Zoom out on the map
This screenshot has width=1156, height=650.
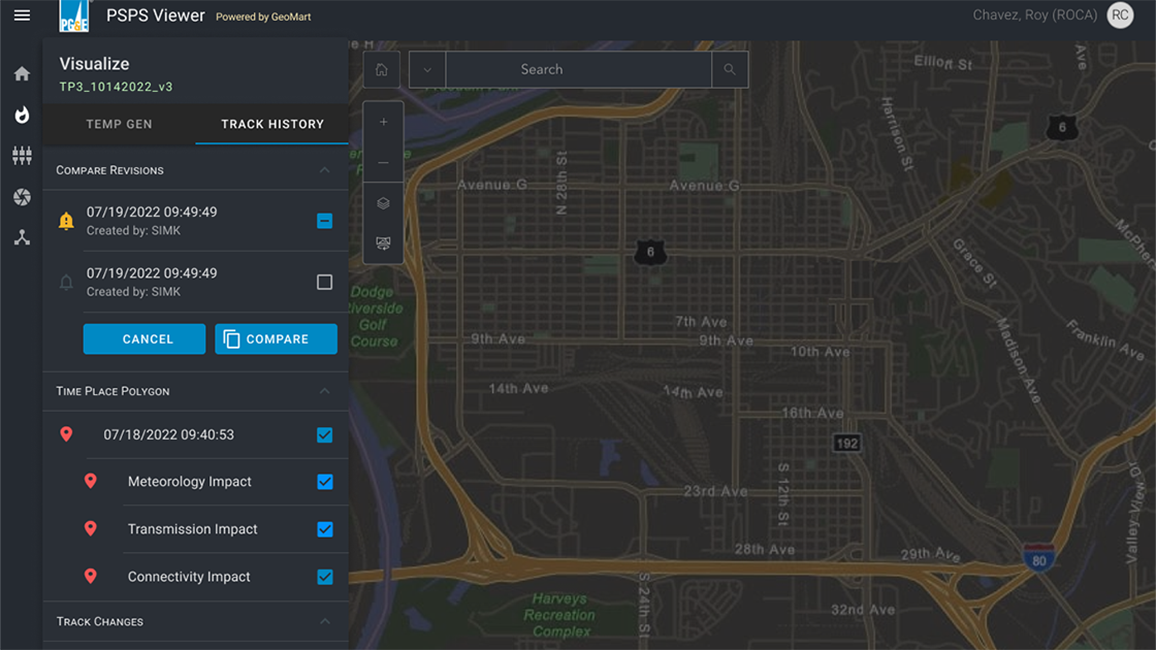coord(383,162)
